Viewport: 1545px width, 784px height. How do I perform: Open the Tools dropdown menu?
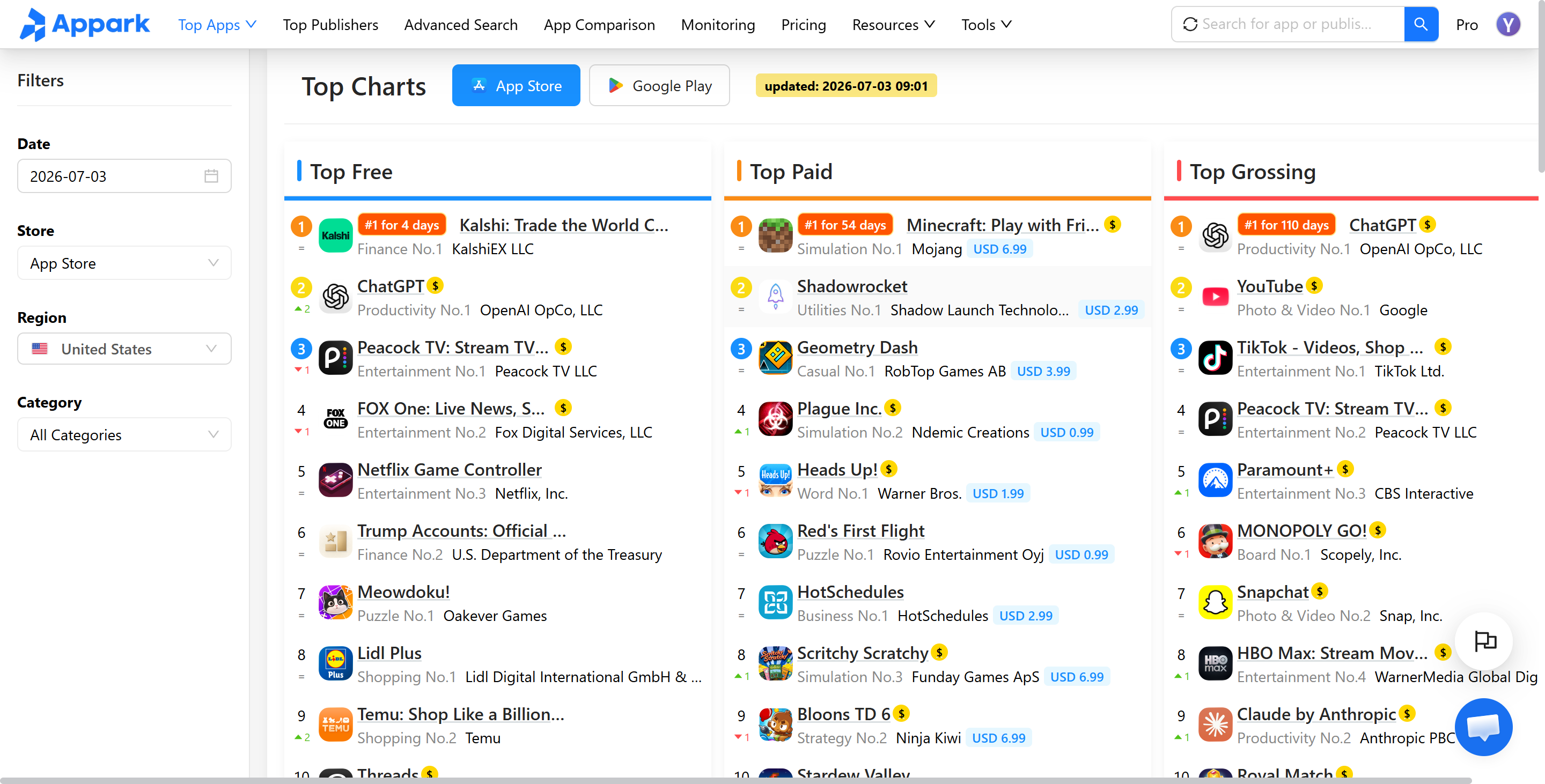click(986, 25)
